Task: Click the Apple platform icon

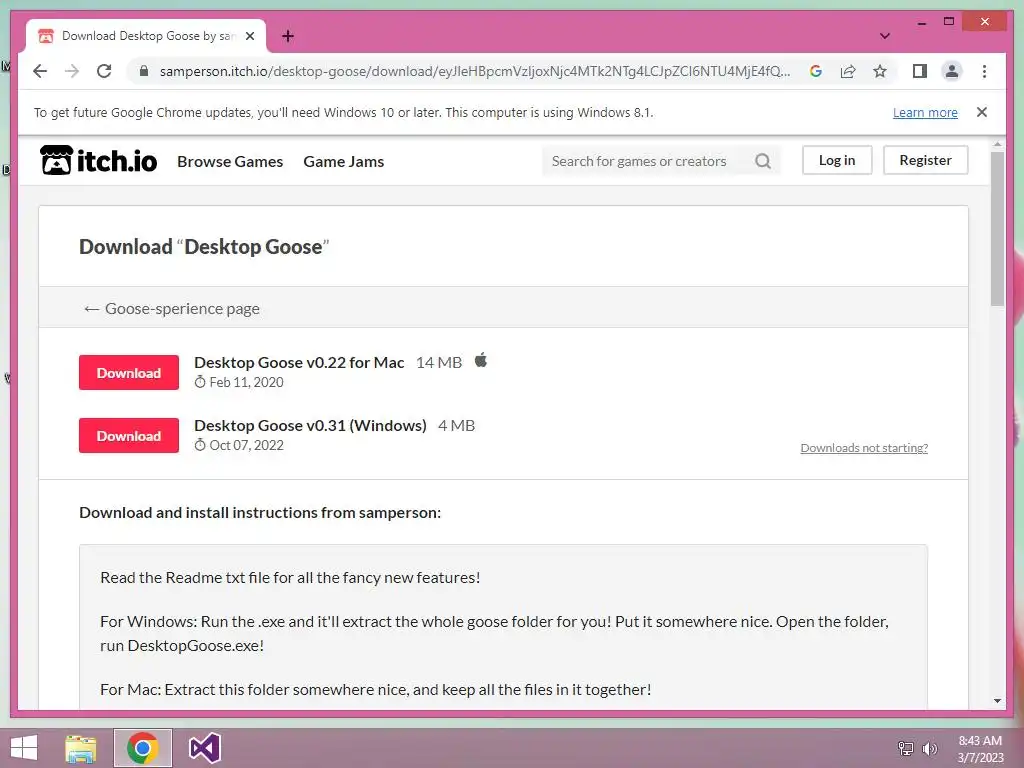Action: [481, 360]
